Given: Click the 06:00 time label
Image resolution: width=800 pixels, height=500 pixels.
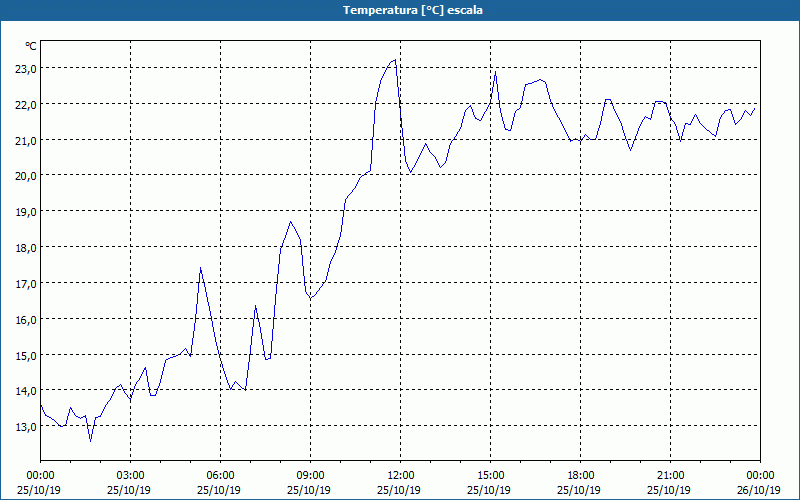Looking at the screenshot, I should tap(220, 476).
